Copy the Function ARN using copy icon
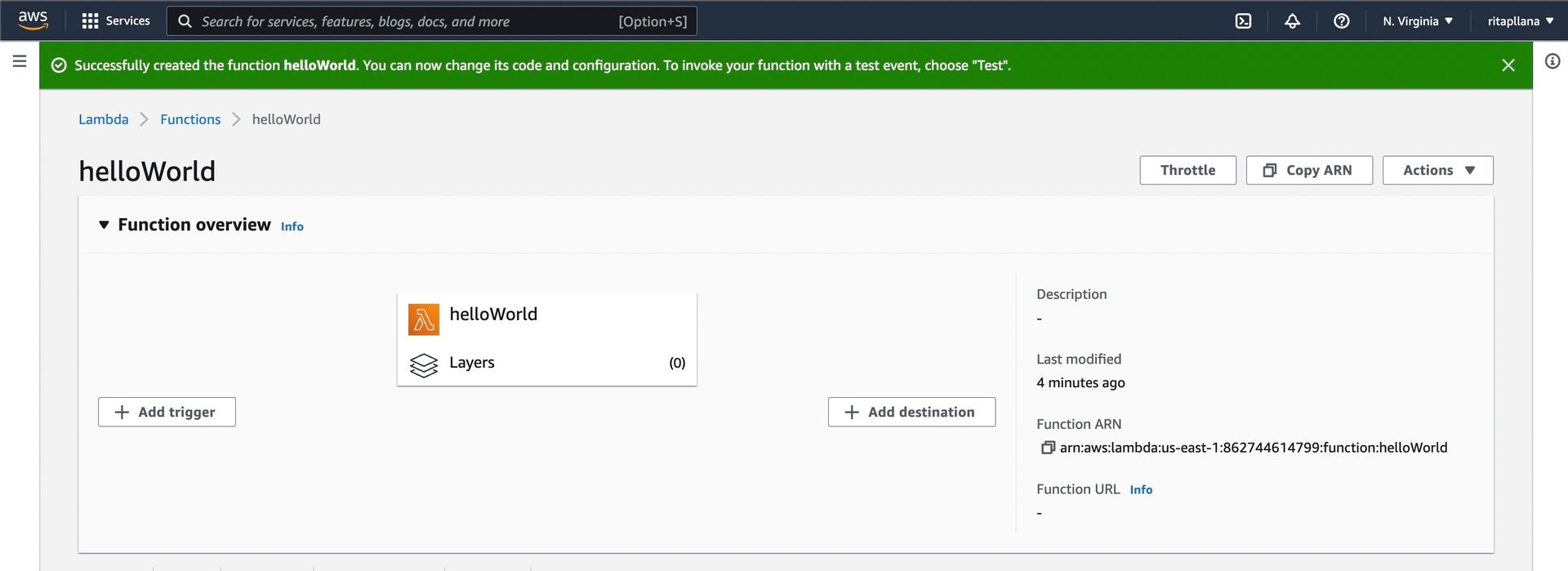This screenshot has width=1568, height=571. [1048, 448]
